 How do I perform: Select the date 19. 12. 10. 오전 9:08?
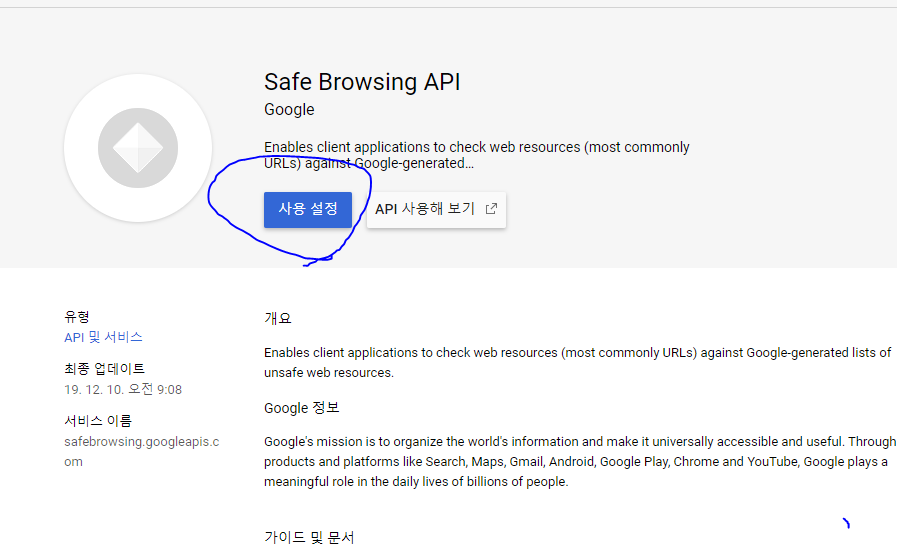pos(123,390)
